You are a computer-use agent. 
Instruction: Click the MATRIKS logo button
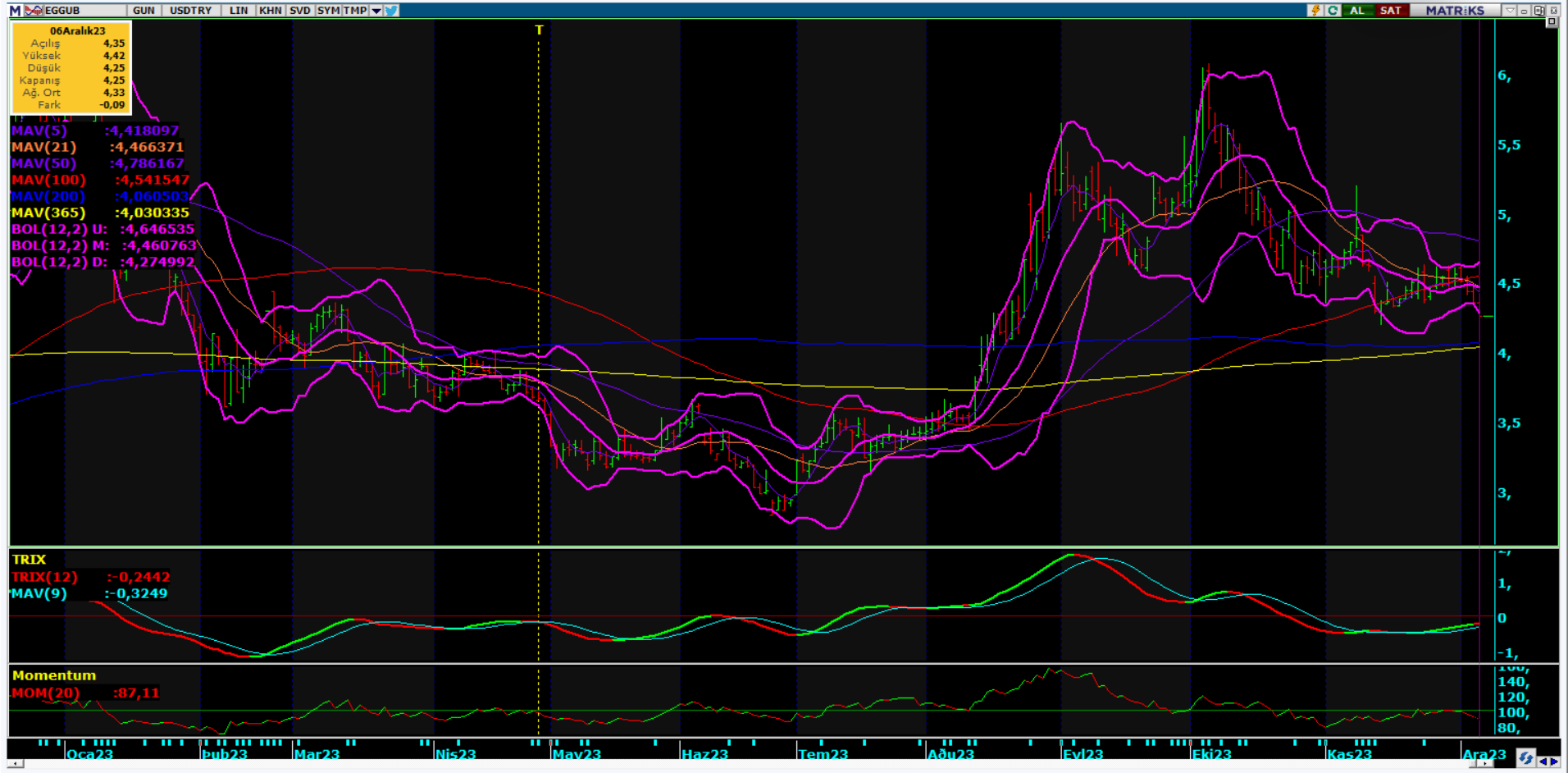point(1456,10)
